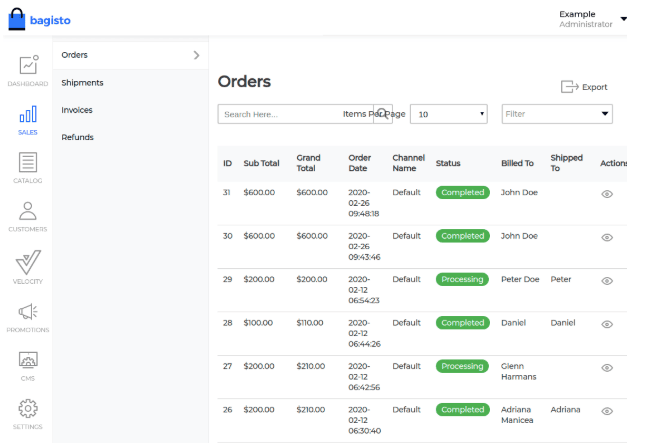View order 29 using eye icon
This screenshot has height=448, width=656.
(x=607, y=281)
